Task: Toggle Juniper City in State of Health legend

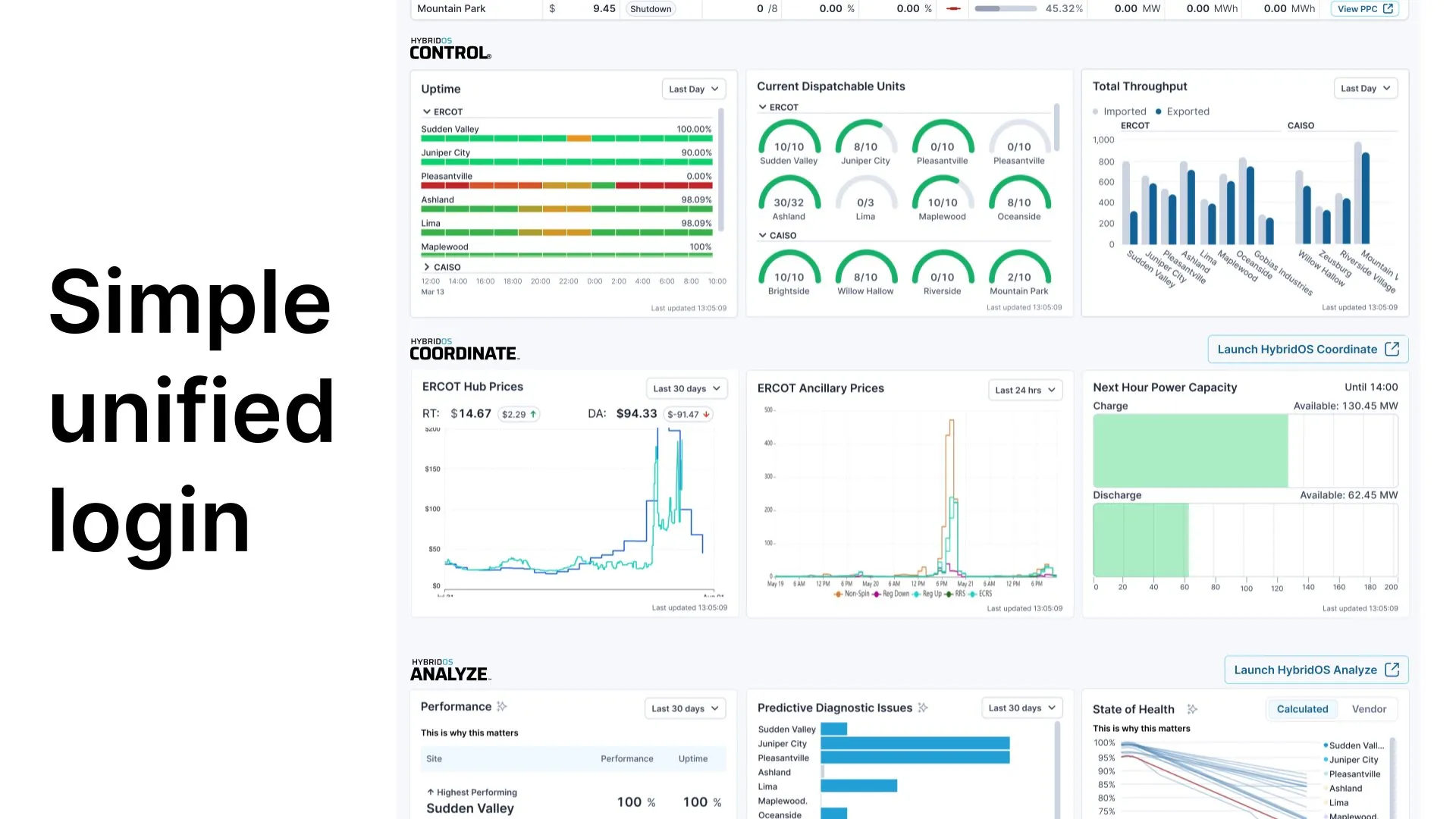Action: click(1351, 760)
